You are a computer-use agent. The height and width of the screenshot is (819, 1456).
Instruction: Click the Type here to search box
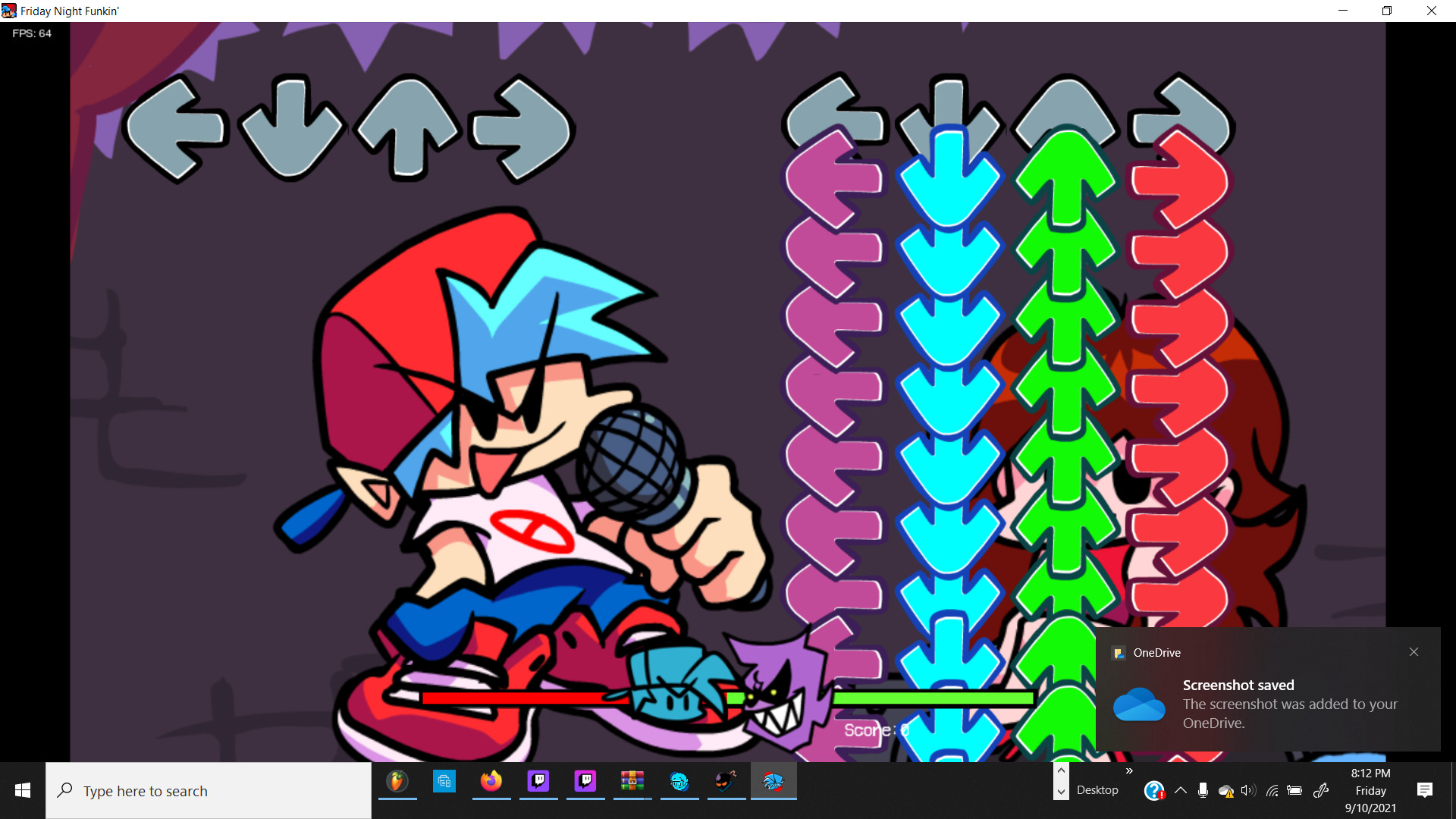click(209, 791)
